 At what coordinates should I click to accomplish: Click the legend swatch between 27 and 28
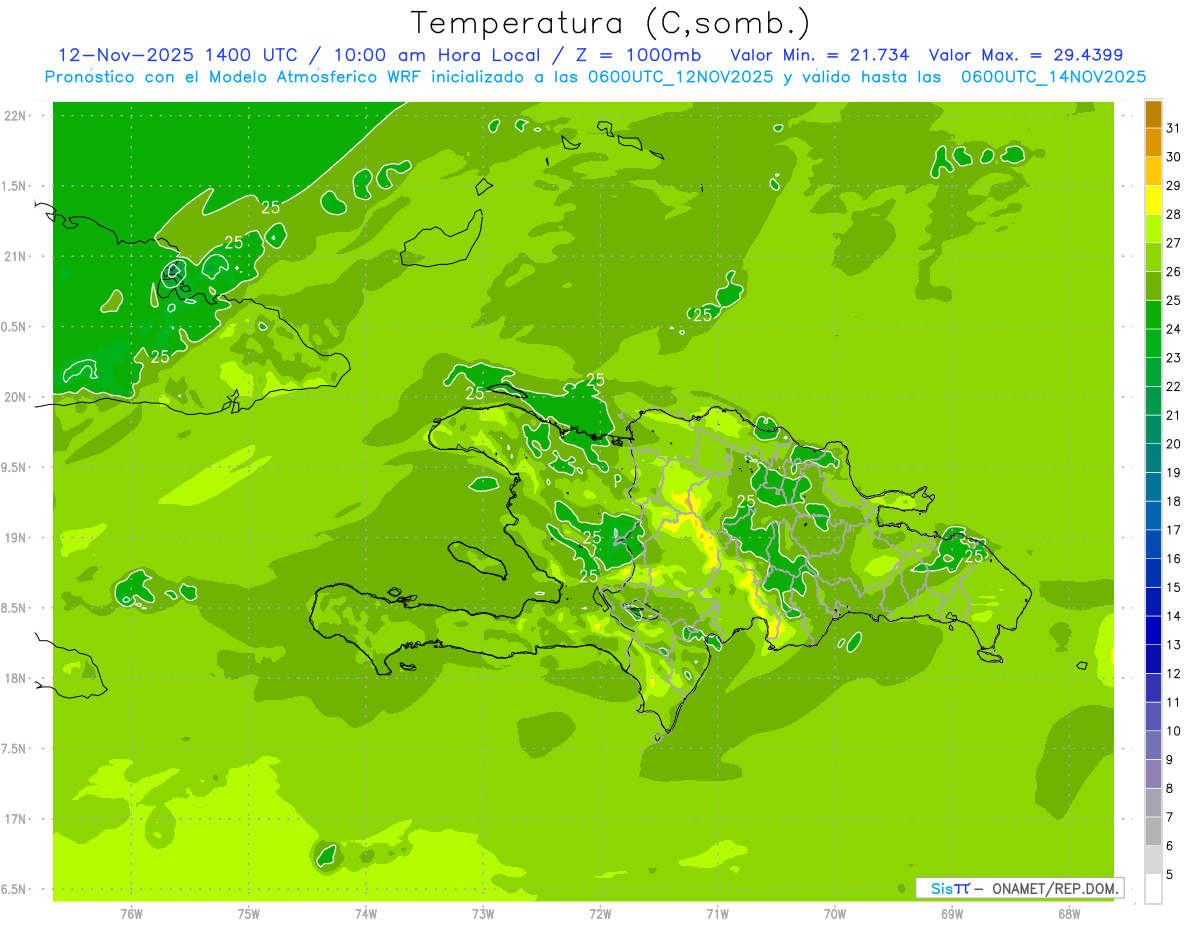tap(1153, 229)
